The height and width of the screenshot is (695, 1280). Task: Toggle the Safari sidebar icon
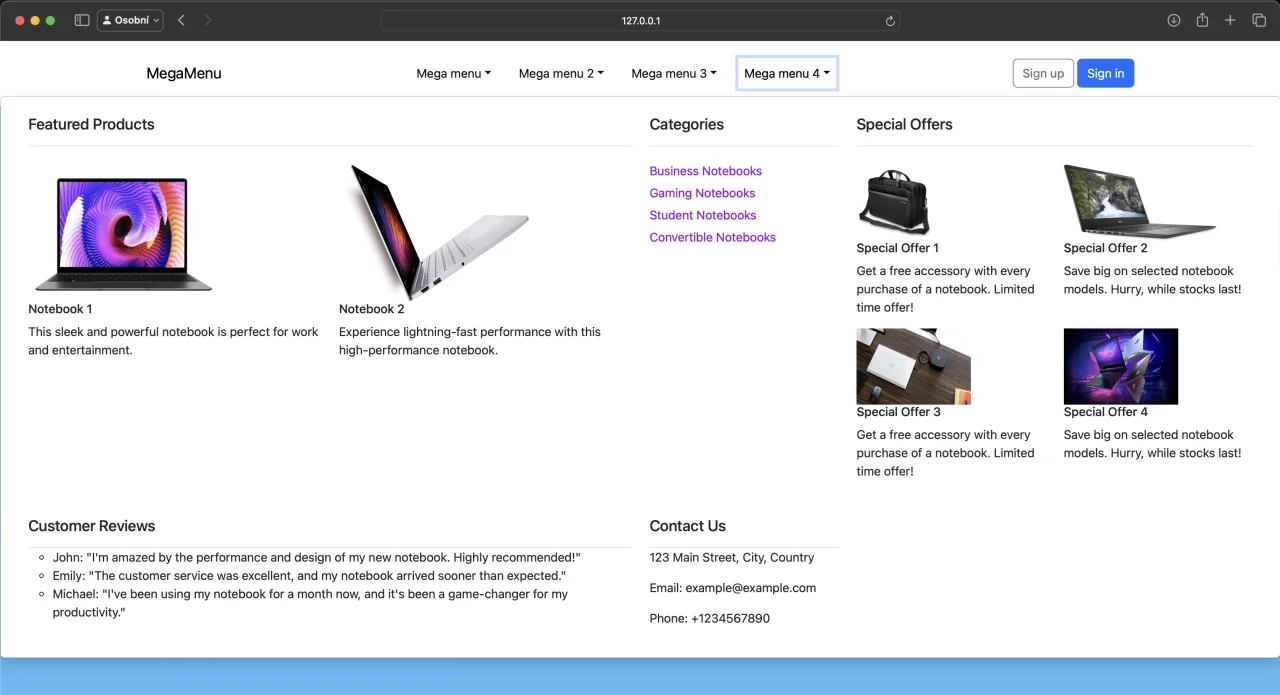[x=82, y=20]
